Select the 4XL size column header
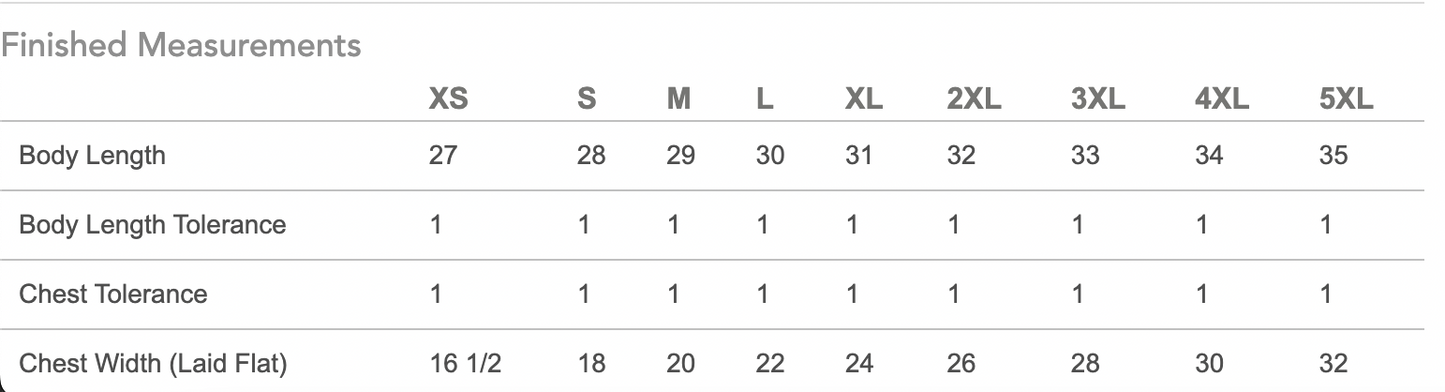 pyautogui.click(x=1222, y=99)
